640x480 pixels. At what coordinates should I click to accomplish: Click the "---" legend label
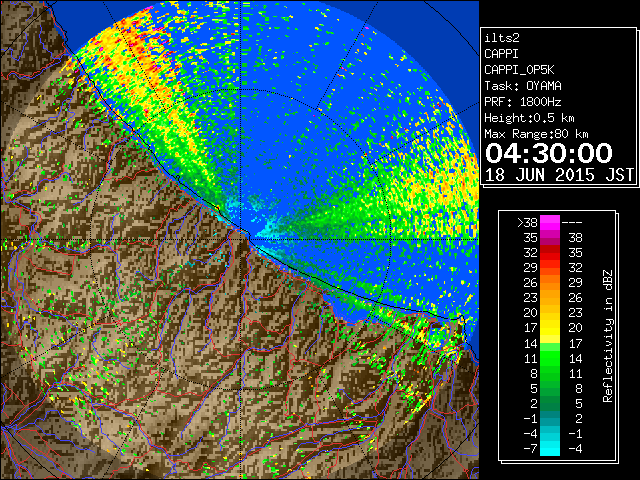tap(572, 222)
